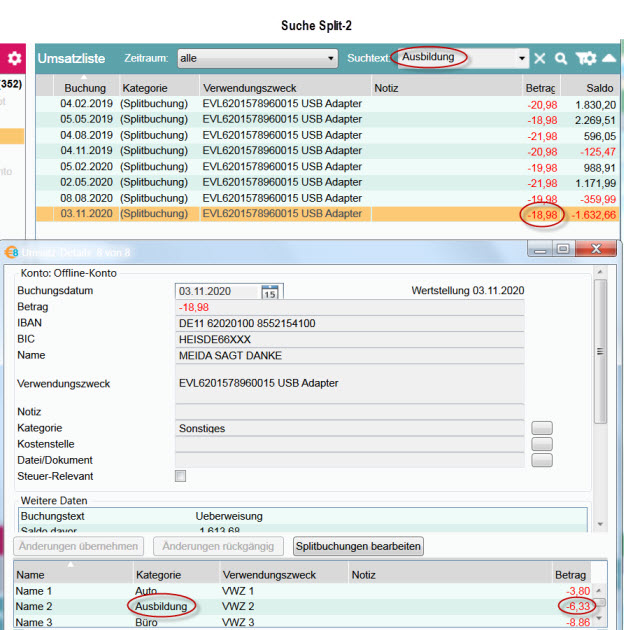Sort split list by Kategorie column

click(176, 575)
